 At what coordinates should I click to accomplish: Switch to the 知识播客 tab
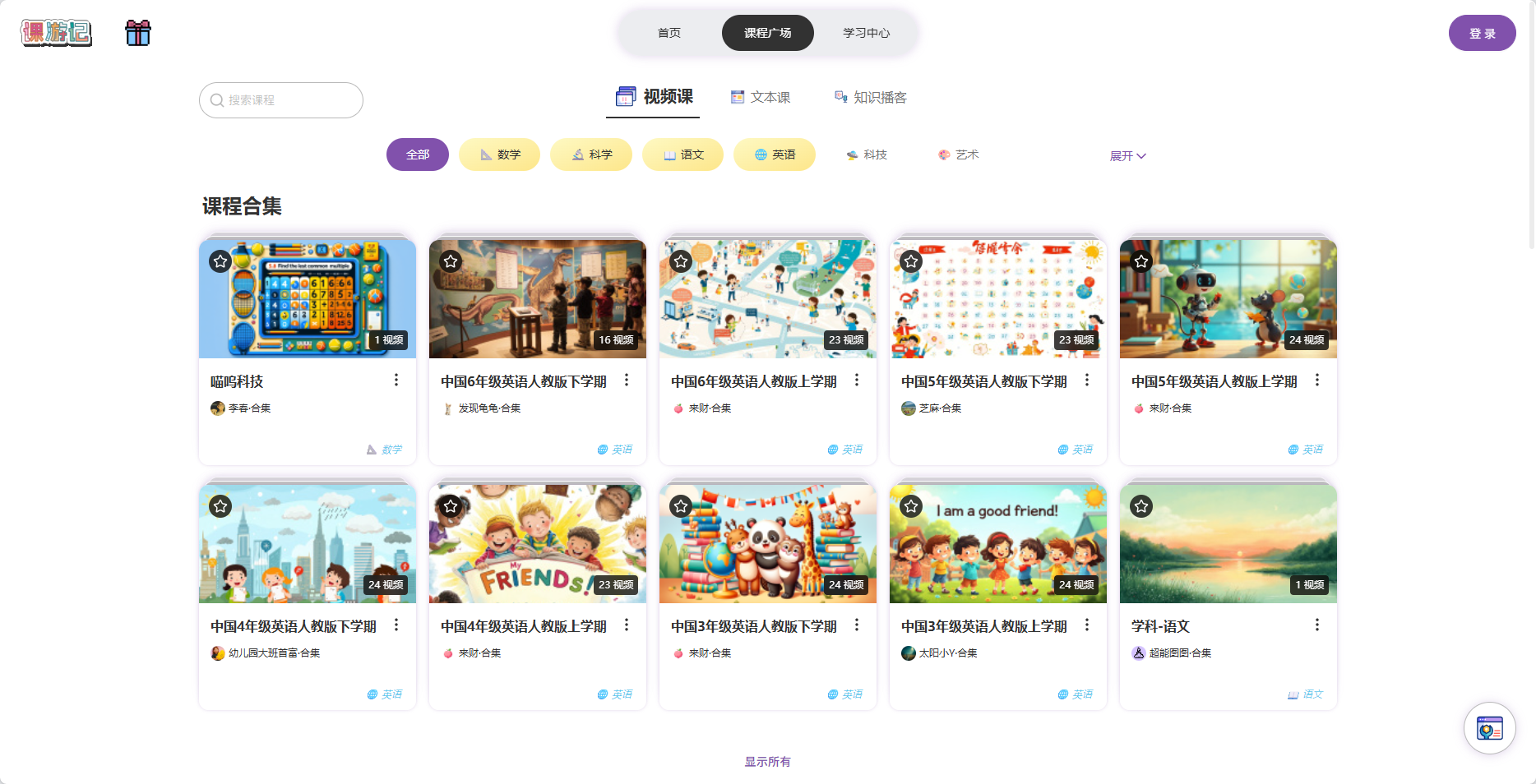(x=871, y=97)
